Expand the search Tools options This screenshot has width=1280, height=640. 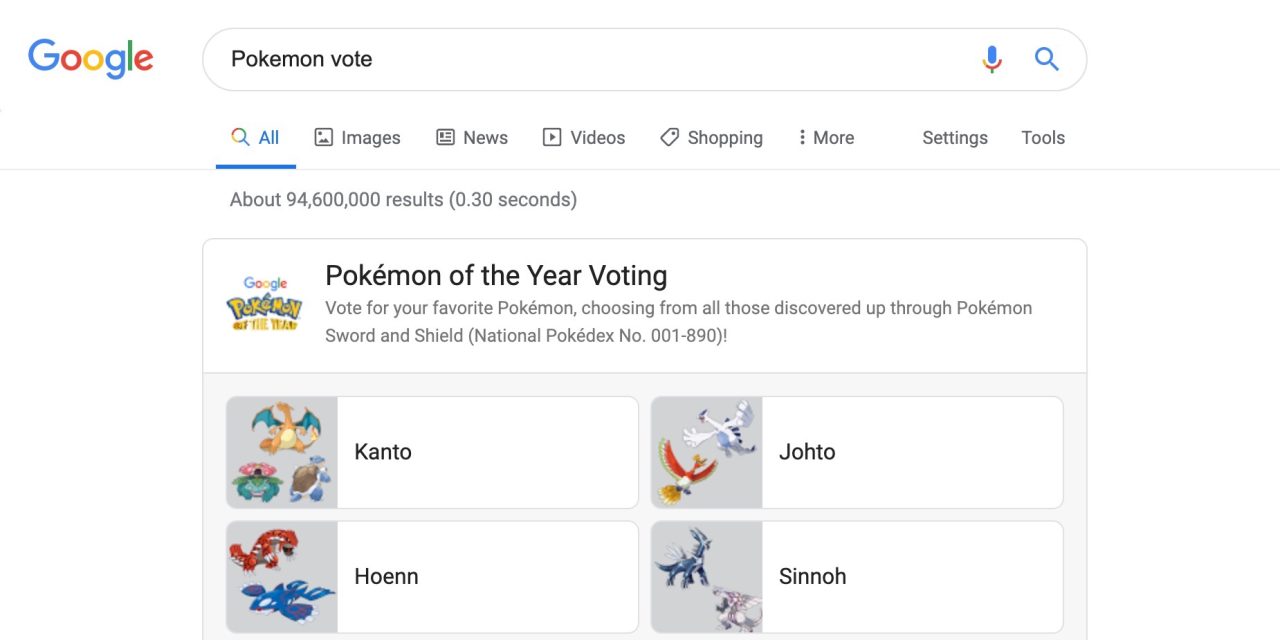point(1042,137)
